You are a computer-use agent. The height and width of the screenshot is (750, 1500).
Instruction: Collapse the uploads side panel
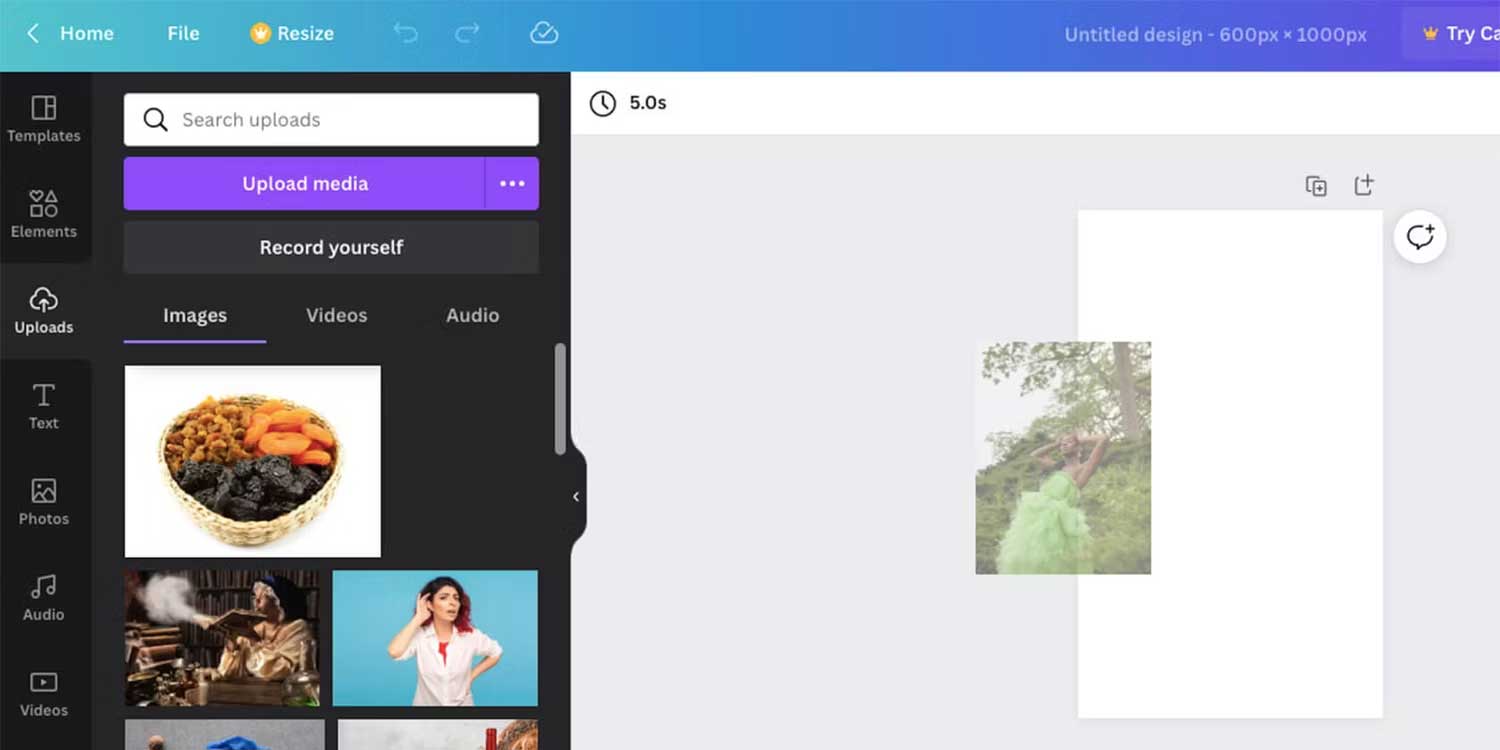[575, 496]
